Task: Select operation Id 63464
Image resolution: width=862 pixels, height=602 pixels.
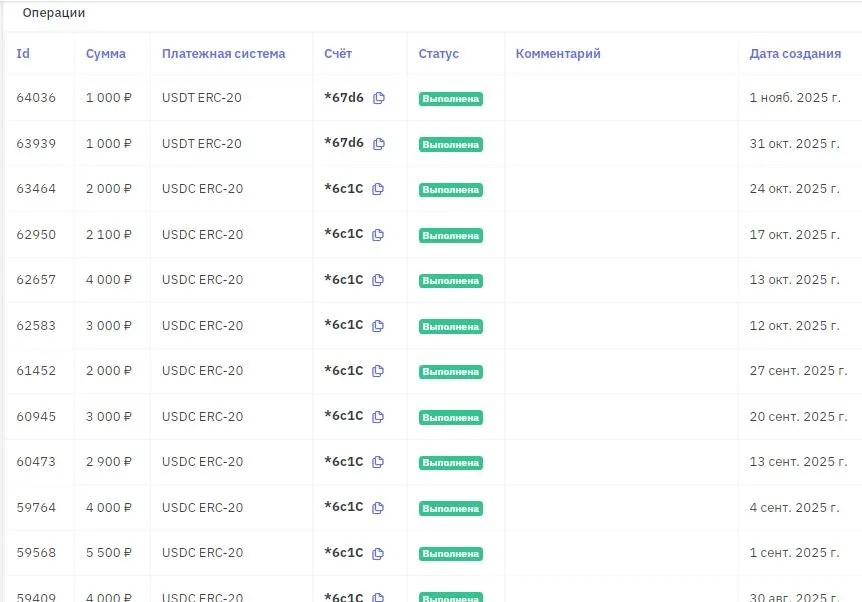Action: 36,189
